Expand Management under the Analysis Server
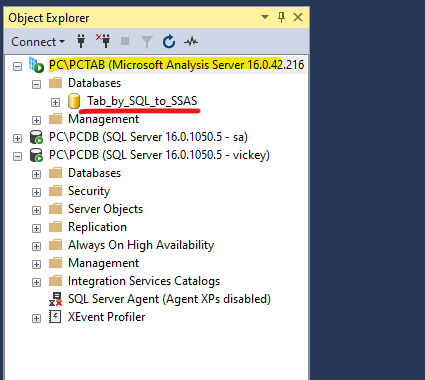Image resolution: width=425 pixels, height=380 pixels. tap(36, 120)
